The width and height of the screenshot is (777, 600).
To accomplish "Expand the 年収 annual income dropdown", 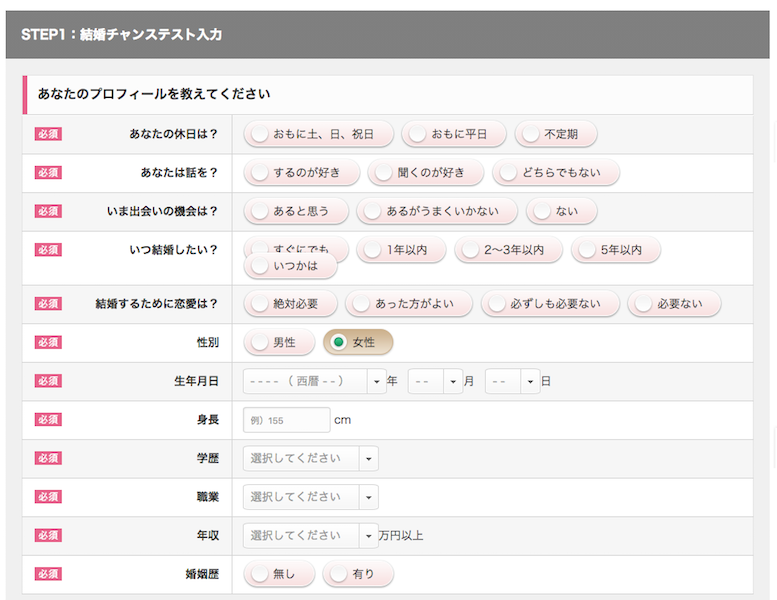I will pyautogui.click(x=310, y=536).
